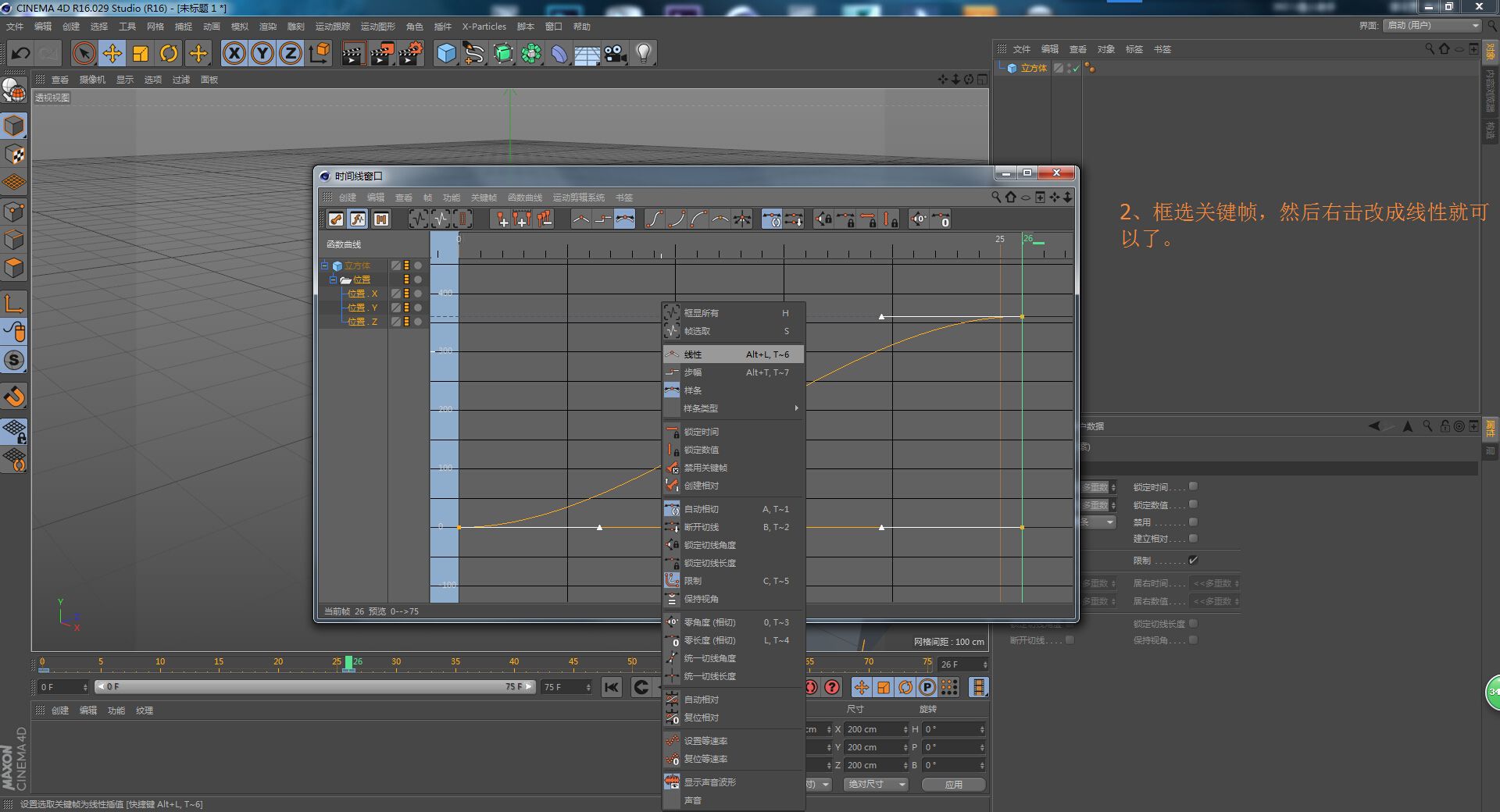Select the live selection arrow tool
1500x812 pixels.
click(84, 54)
